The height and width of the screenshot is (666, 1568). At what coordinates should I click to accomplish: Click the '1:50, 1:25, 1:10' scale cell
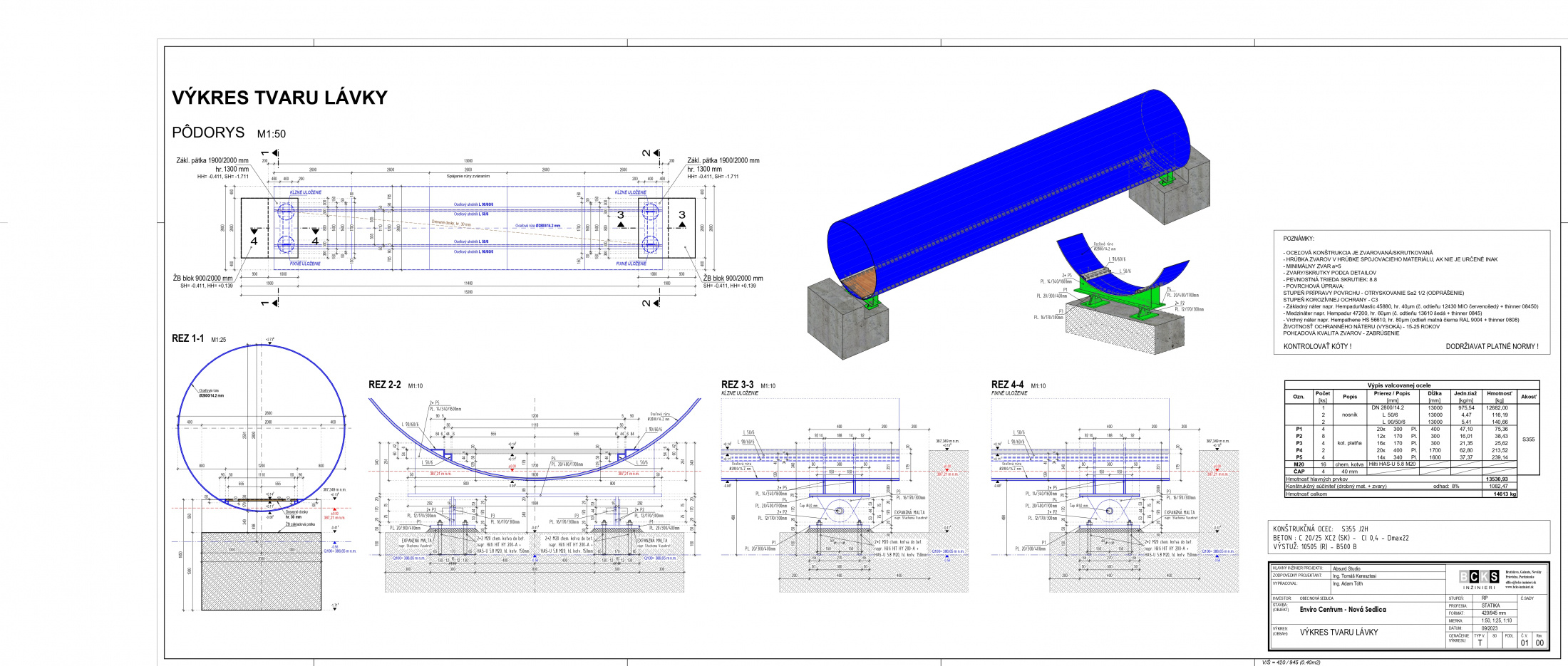click(1495, 620)
